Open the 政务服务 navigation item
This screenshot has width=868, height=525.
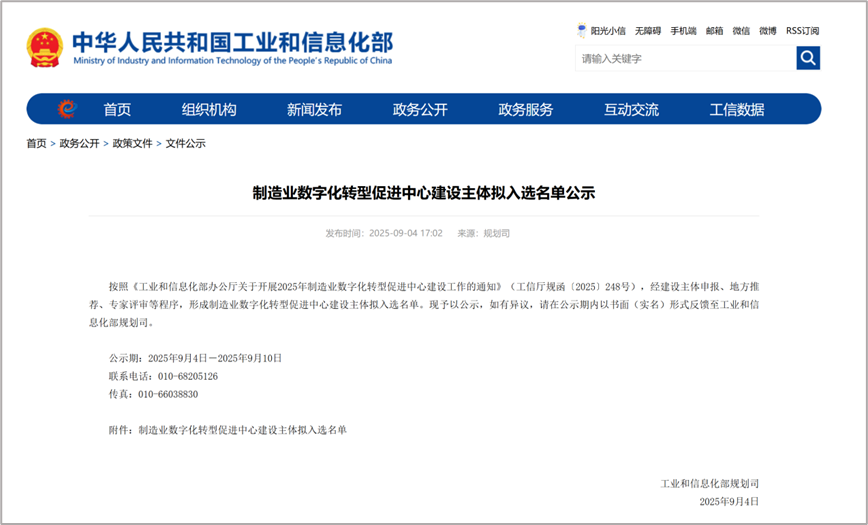526,110
